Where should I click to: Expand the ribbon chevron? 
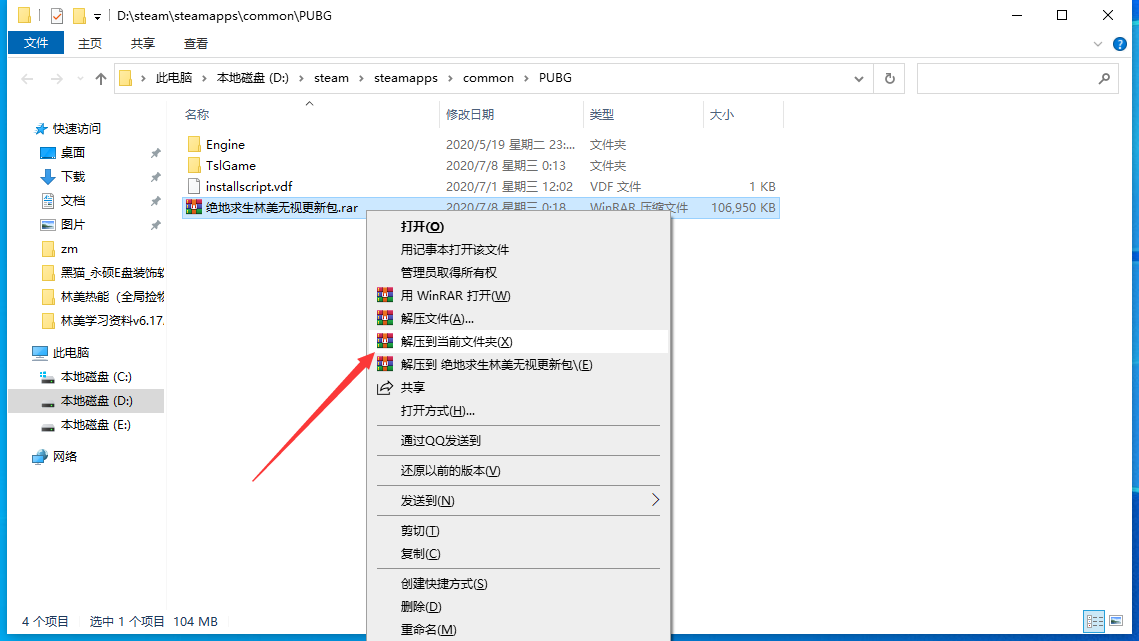[x=1098, y=44]
